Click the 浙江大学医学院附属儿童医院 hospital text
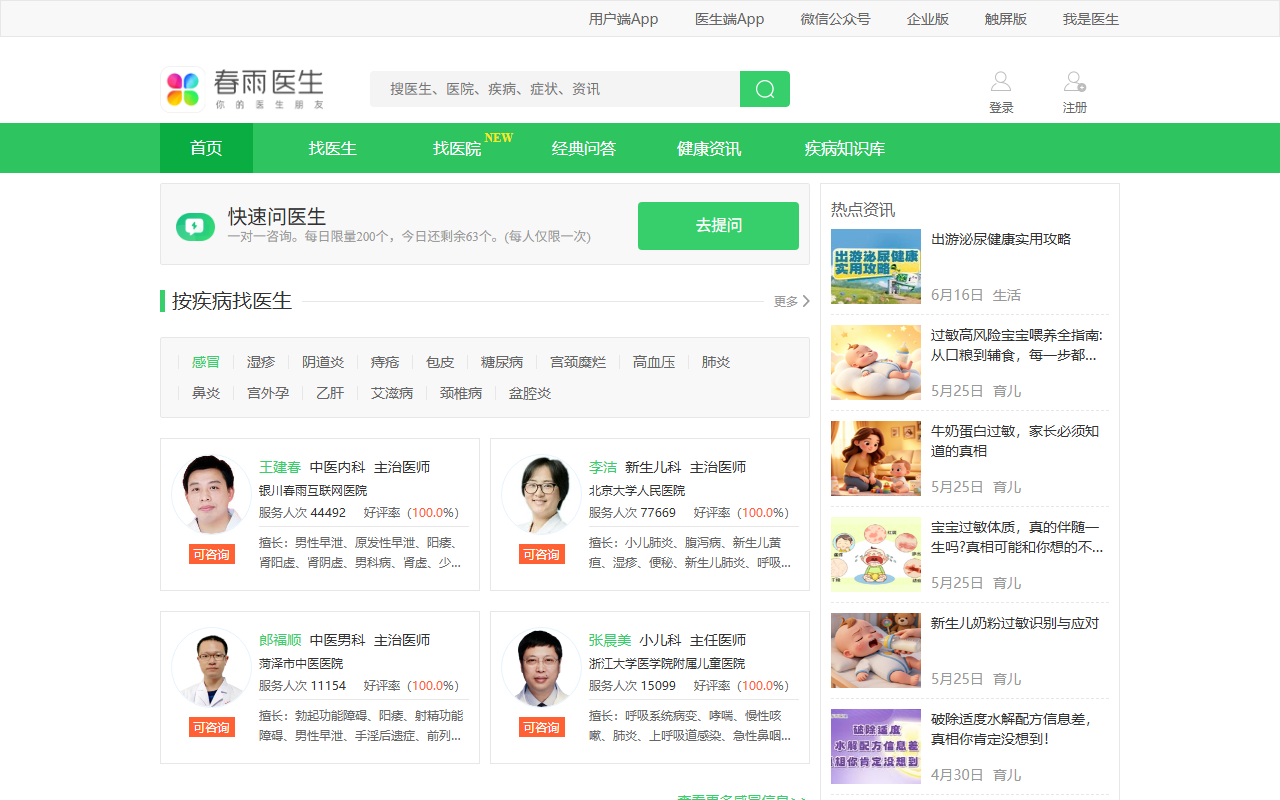Image resolution: width=1280 pixels, height=800 pixels. (667, 664)
